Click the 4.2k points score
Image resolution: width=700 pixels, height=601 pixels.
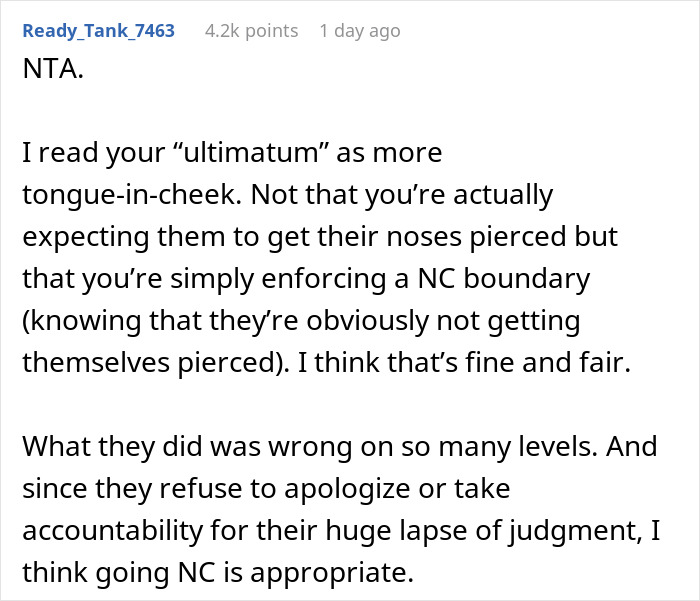pyautogui.click(x=251, y=31)
